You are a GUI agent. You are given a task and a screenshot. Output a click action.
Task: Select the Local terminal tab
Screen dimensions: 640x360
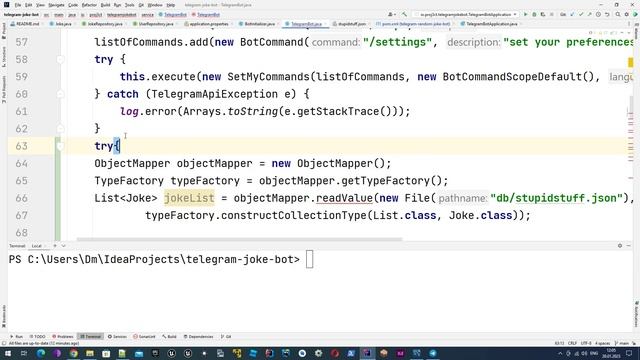click(x=37, y=246)
